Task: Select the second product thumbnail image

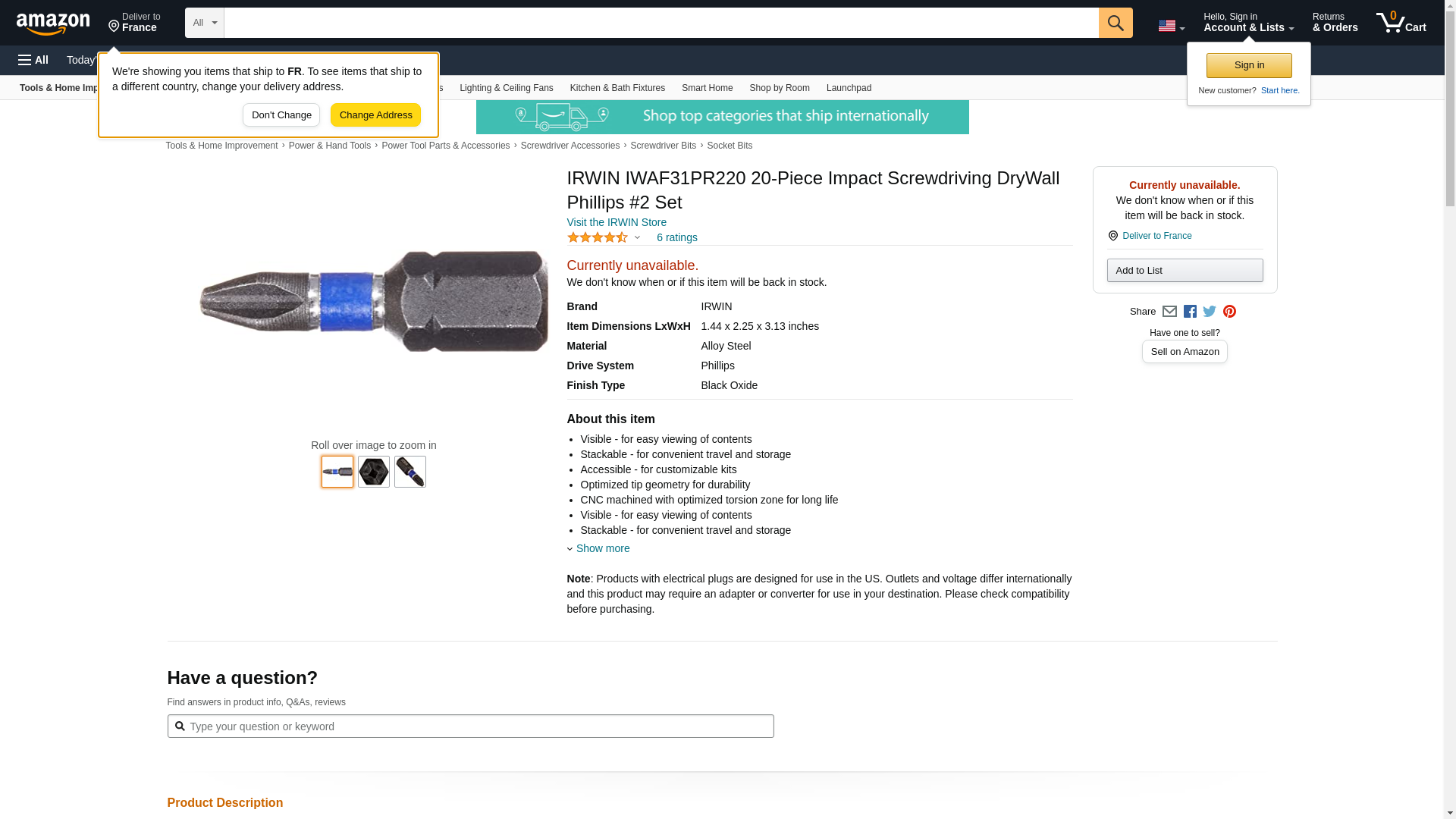Action: pyautogui.click(x=374, y=472)
